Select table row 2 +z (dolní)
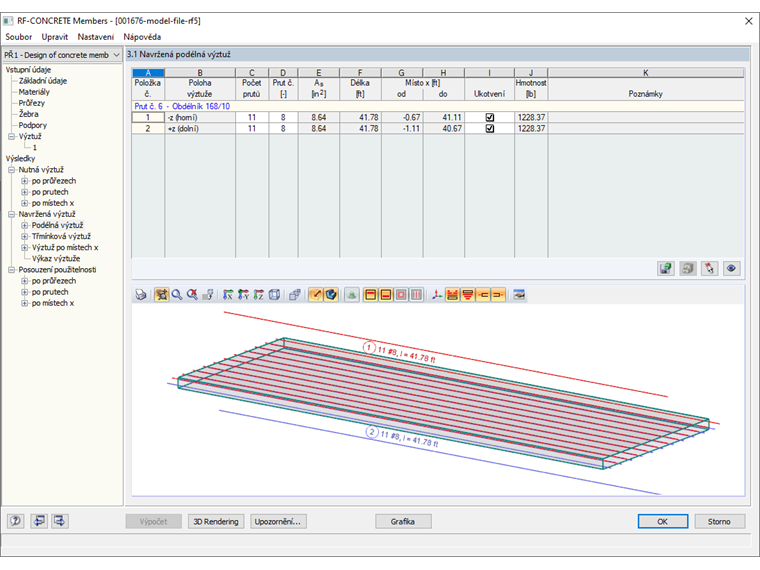Viewport: 760px width, 570px height. pos(438,128)
